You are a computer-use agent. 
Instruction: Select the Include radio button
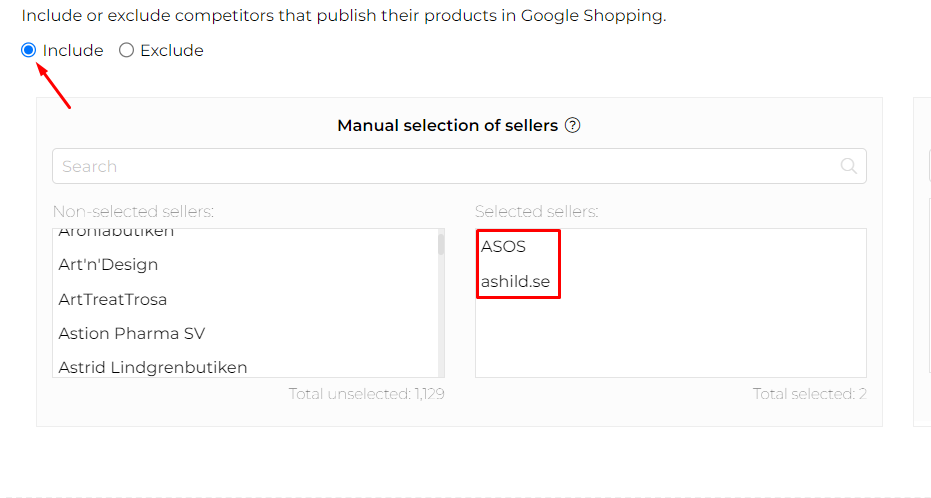(x=29, y=51)
